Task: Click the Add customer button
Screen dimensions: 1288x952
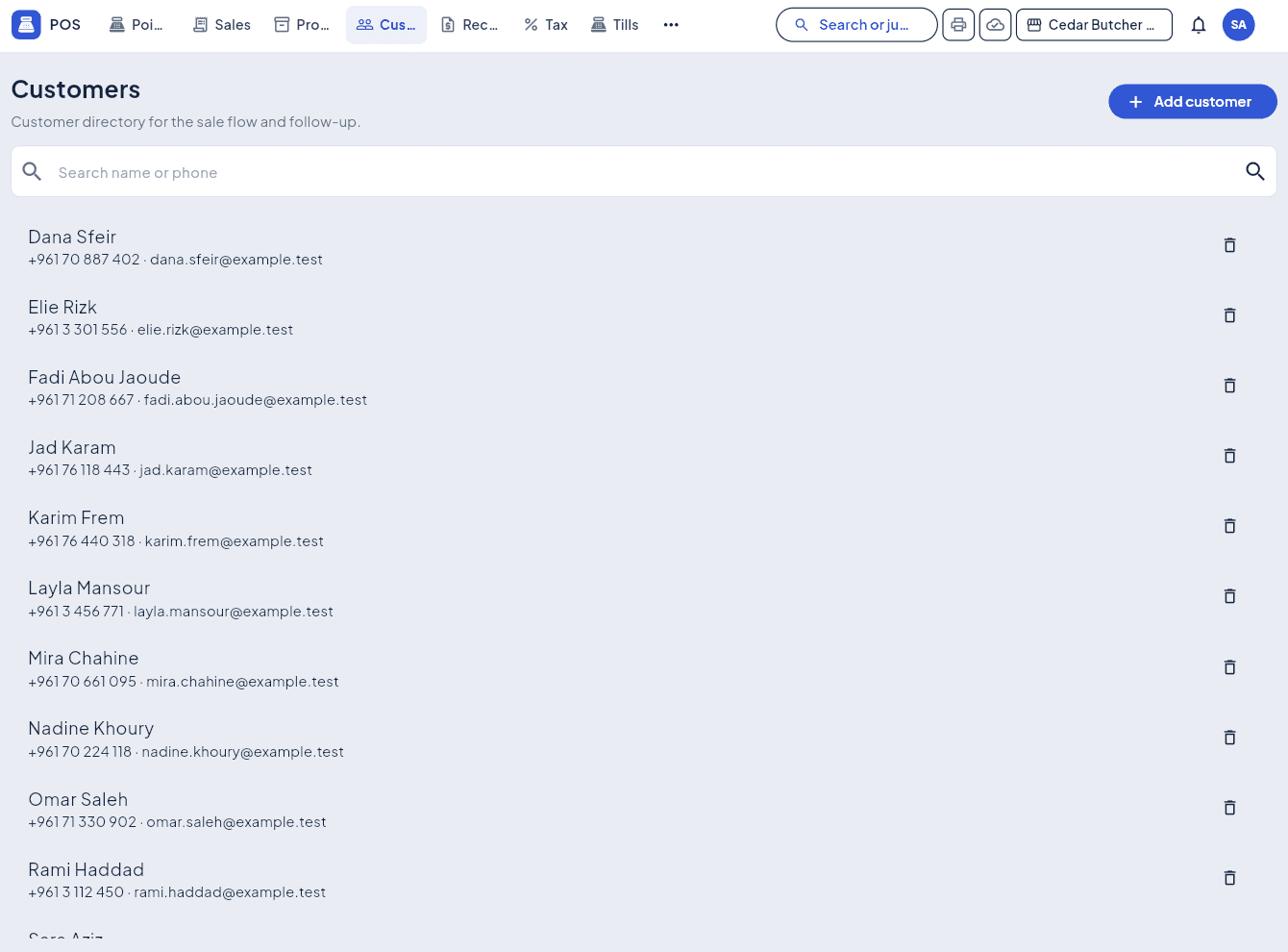Action: point(1193,102)
